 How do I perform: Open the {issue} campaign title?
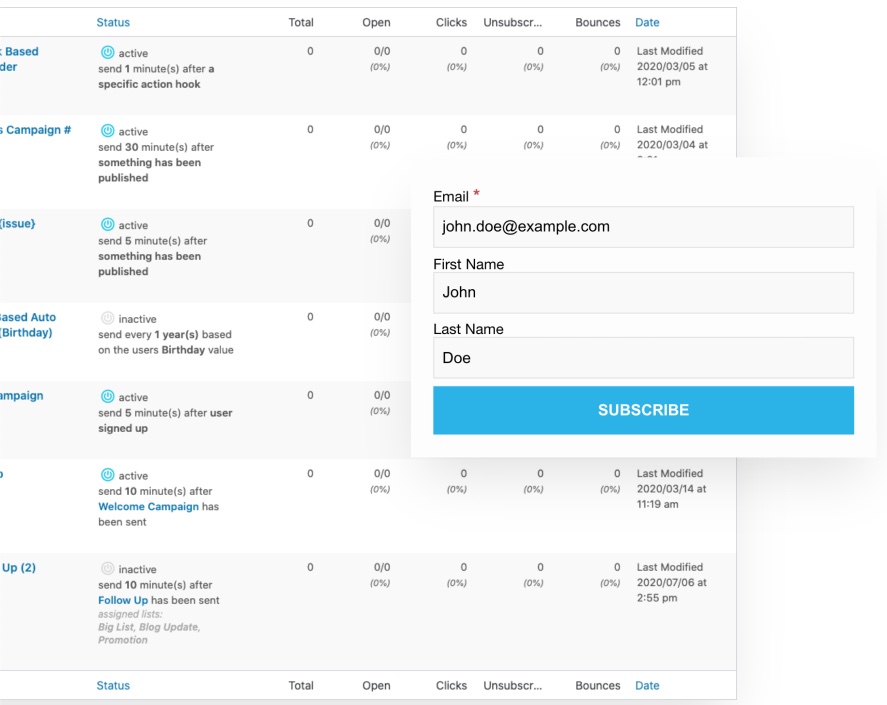click(18, 223)
